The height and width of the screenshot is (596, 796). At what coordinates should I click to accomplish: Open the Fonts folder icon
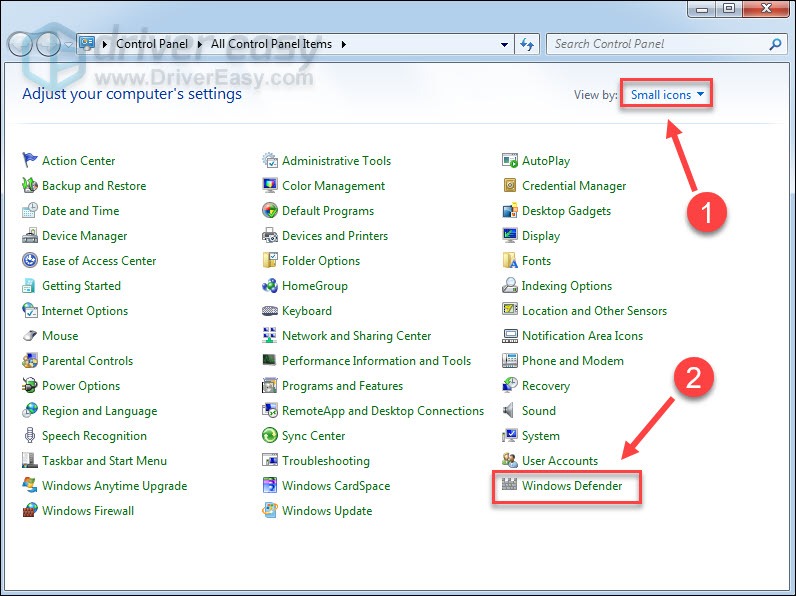510,260
